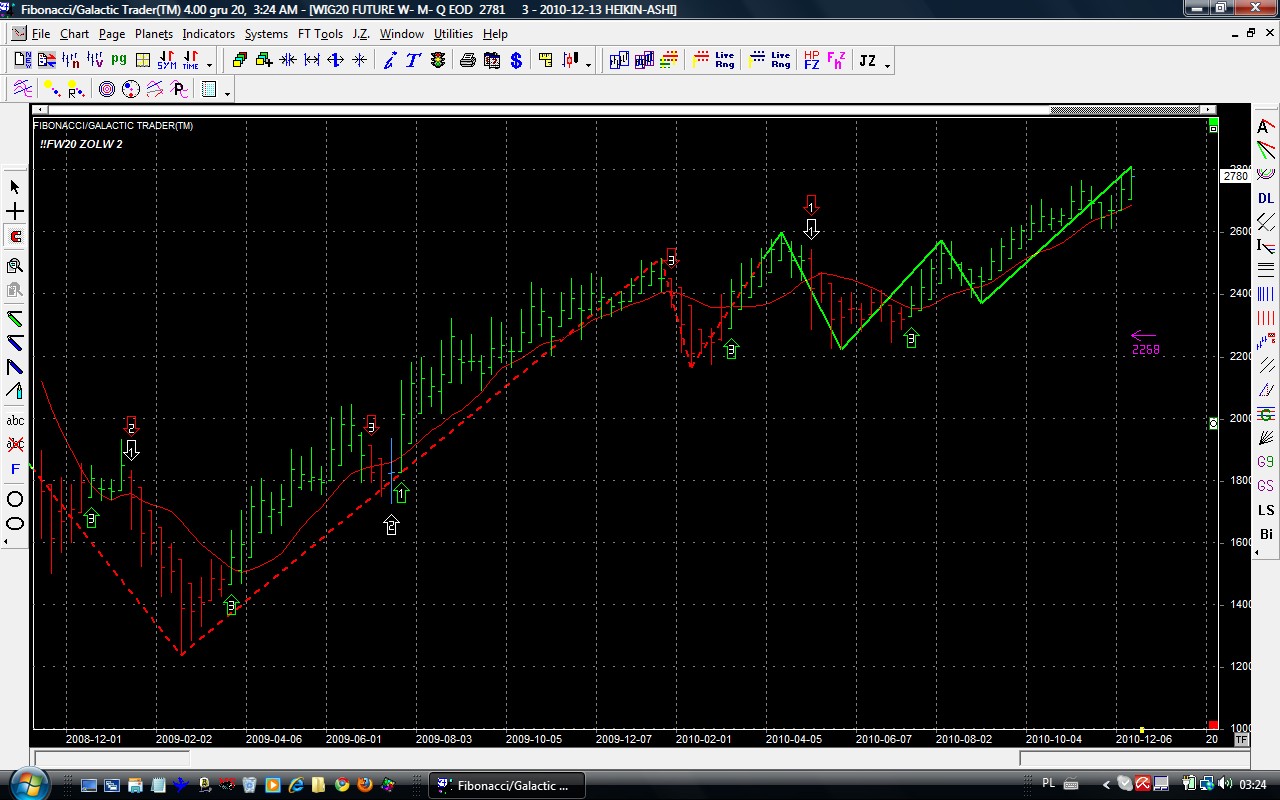The width and height of the screenshot is (1280, 800).
Task: Click the blue dollar sign icon
Action: [x=516, y=61]
